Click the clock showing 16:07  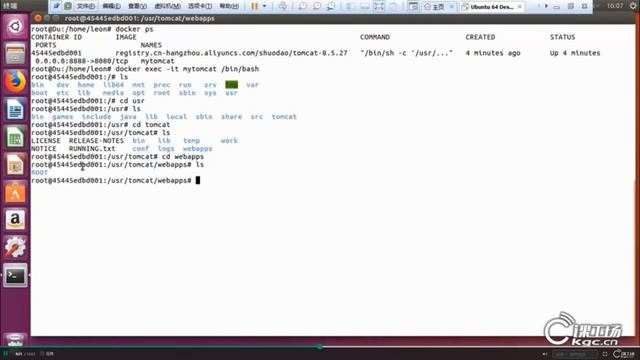(615, 6)
